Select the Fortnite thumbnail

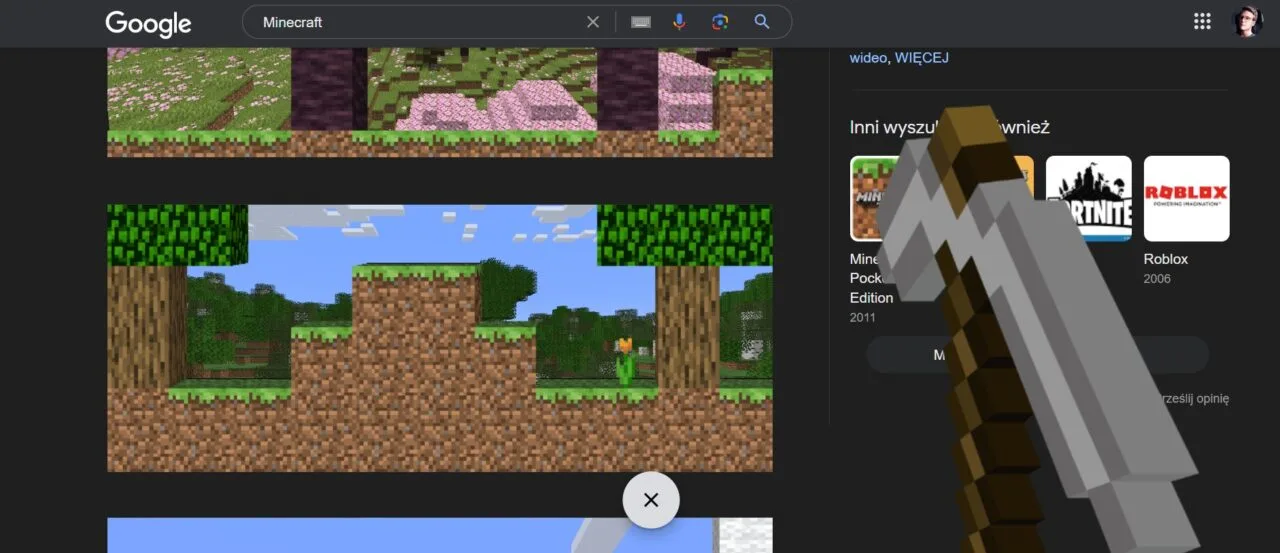(1088, 198)
